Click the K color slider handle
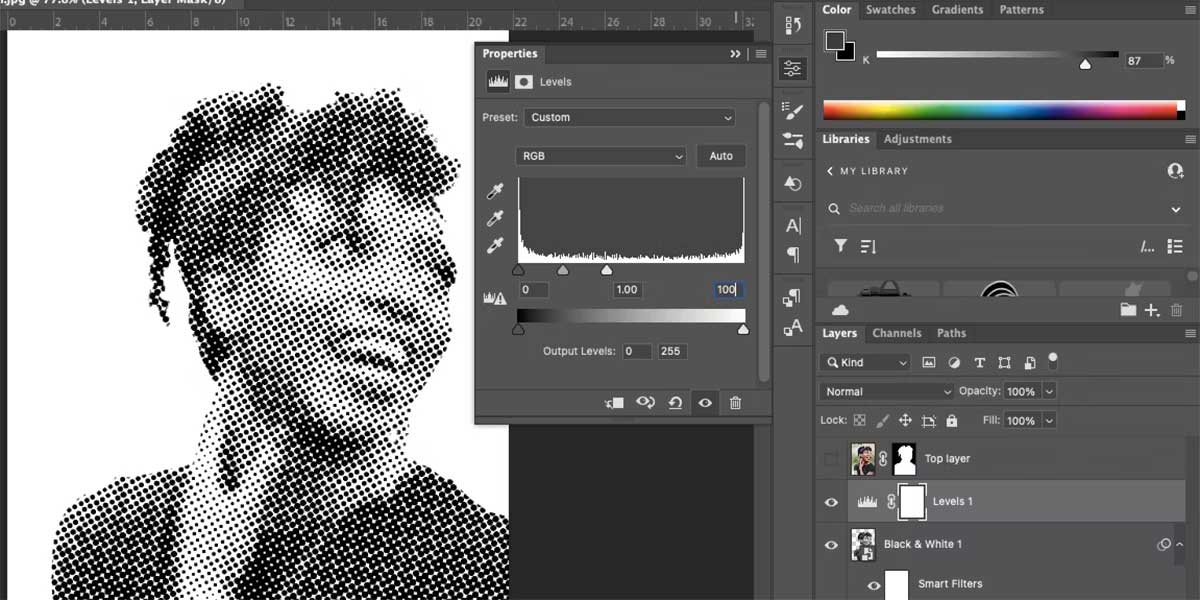 click(1085, 64)
